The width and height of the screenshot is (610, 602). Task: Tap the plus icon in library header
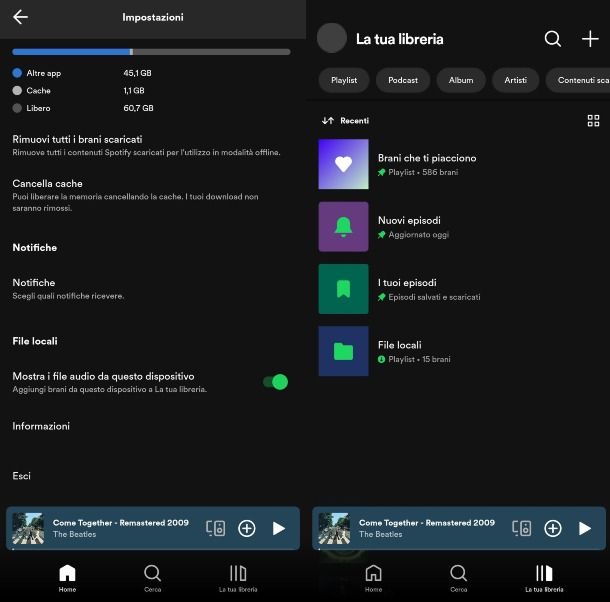pyautogui.click(x=590, y=39)
